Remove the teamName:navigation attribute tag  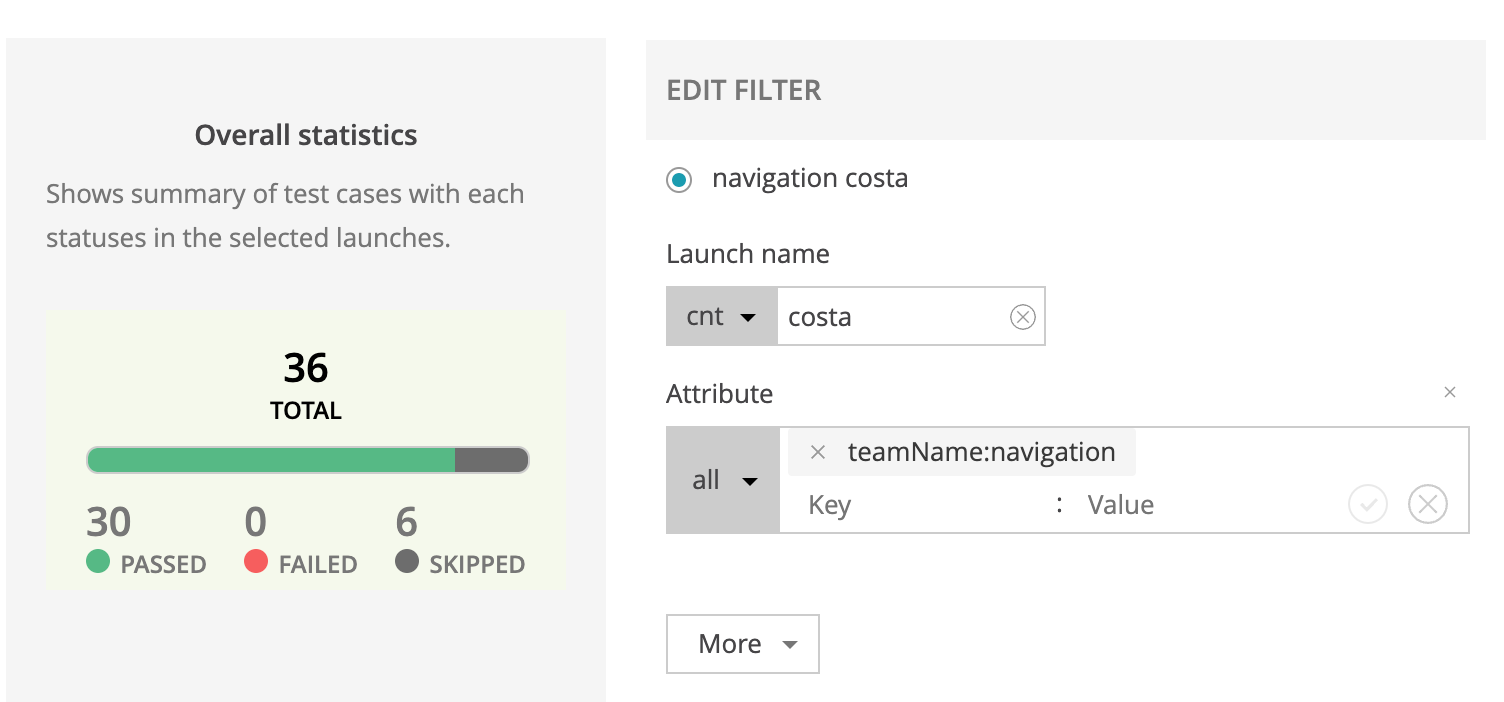coord(817,452)
